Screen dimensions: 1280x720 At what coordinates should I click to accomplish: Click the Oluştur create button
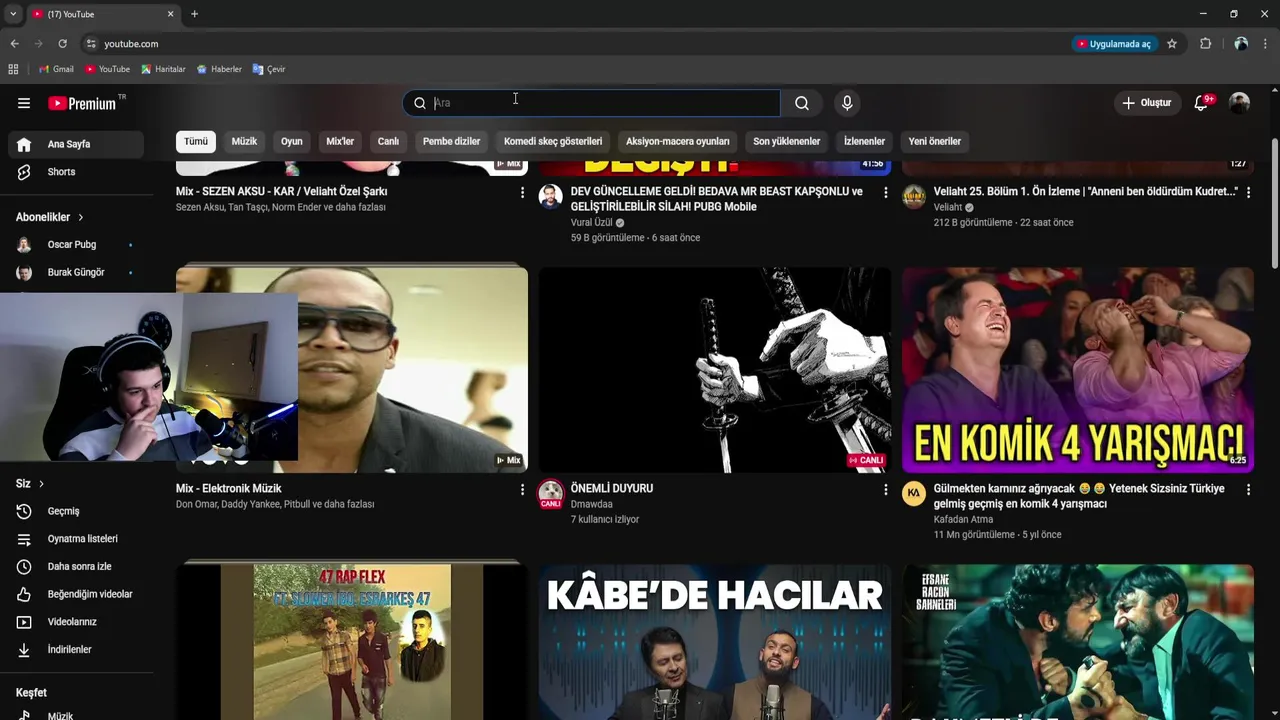point(1146,103)
